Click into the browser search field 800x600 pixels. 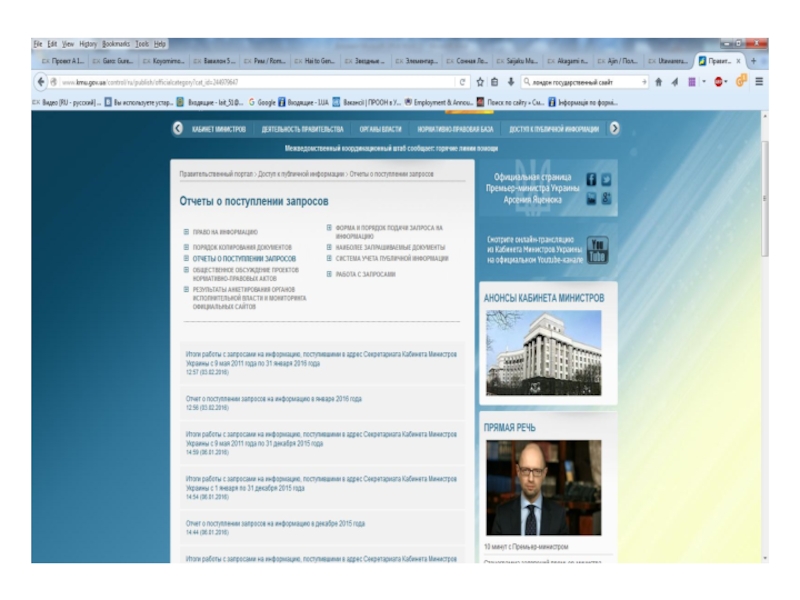(585, 82)
